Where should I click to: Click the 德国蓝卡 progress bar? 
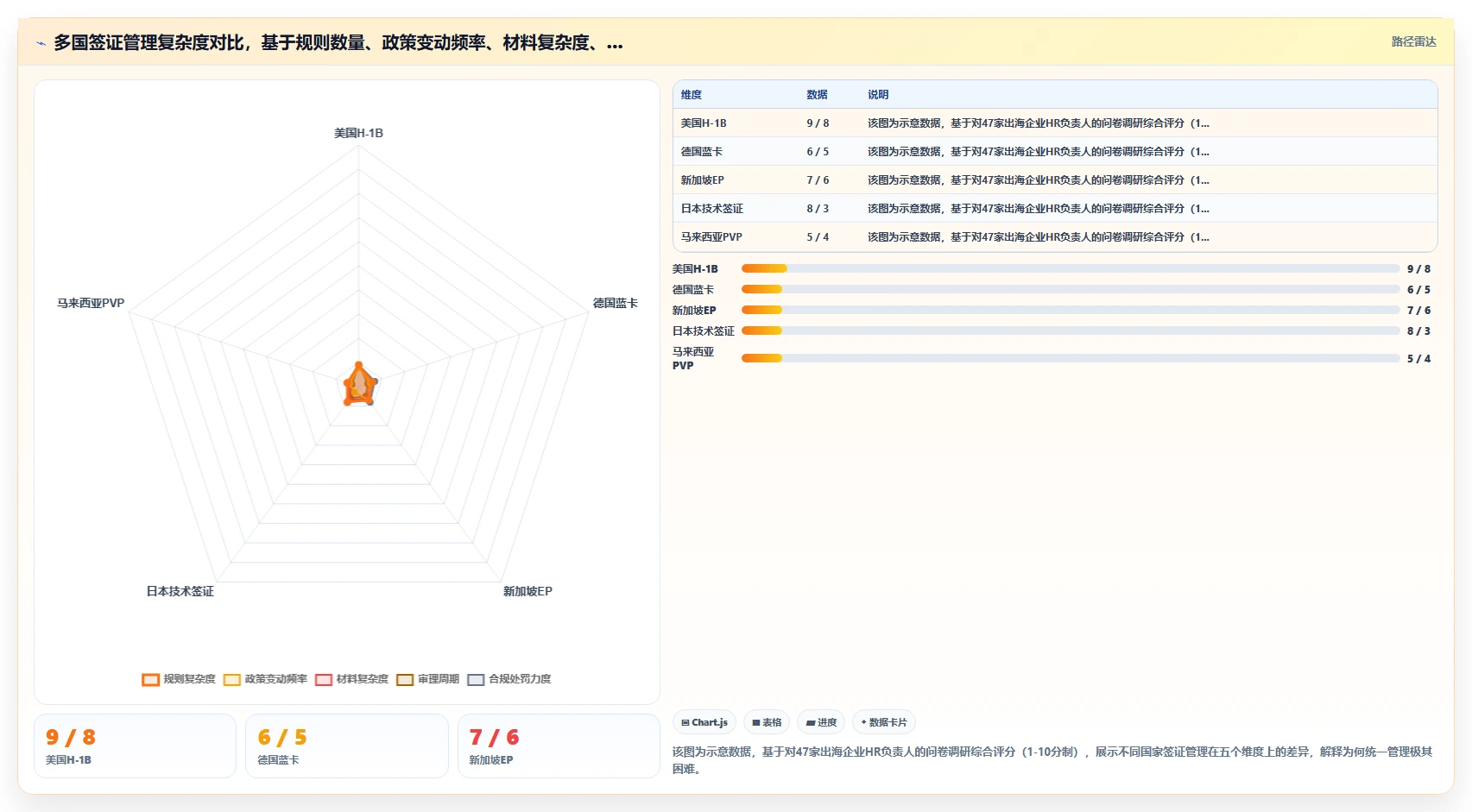pyautogui.click(x=1071, y=289)
